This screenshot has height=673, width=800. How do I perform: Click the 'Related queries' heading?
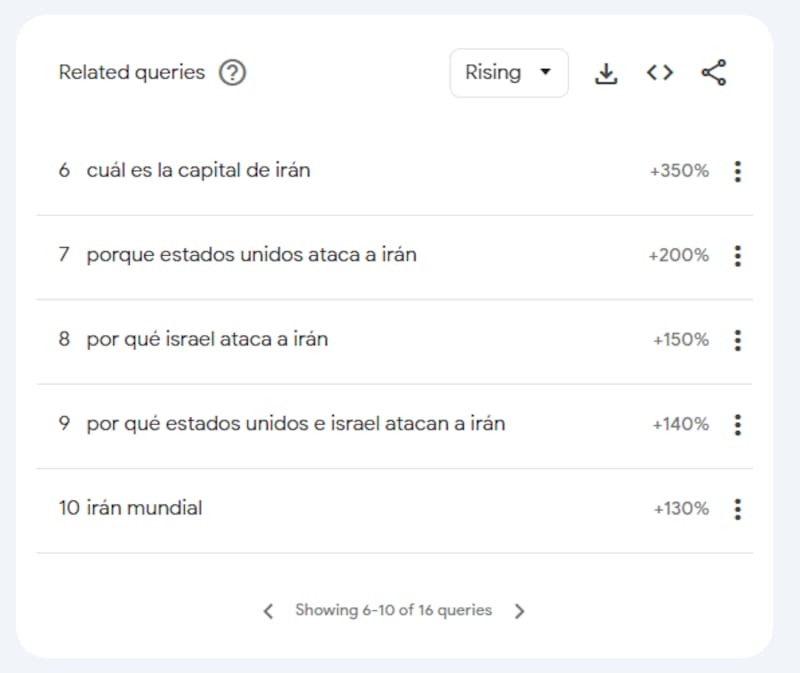point(131,73)
